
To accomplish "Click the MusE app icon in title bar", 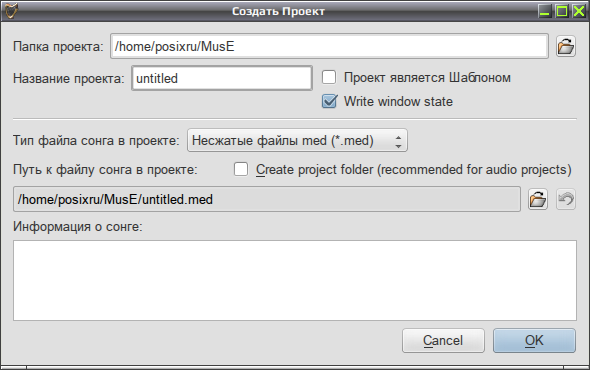I will pyautogui.click(x=11, y=11).
